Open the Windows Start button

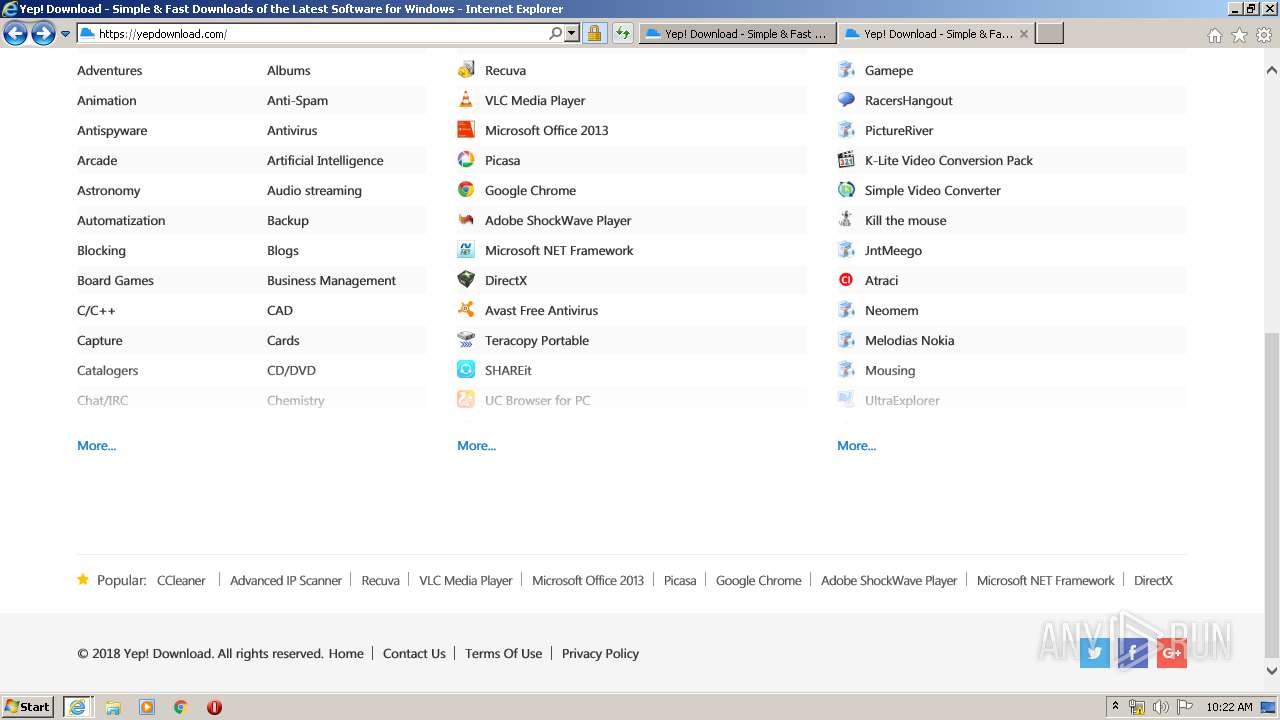(x=28, y=706)
